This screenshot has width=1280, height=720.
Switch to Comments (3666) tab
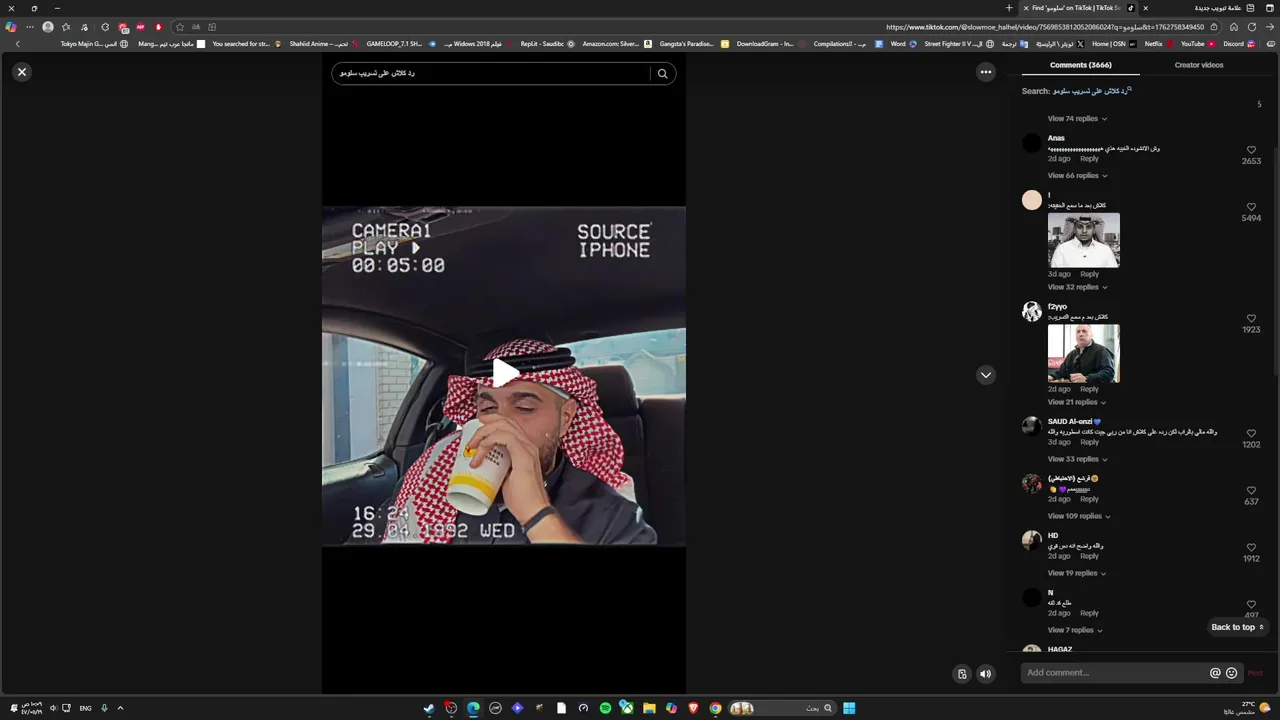[x=1080, y=65]
